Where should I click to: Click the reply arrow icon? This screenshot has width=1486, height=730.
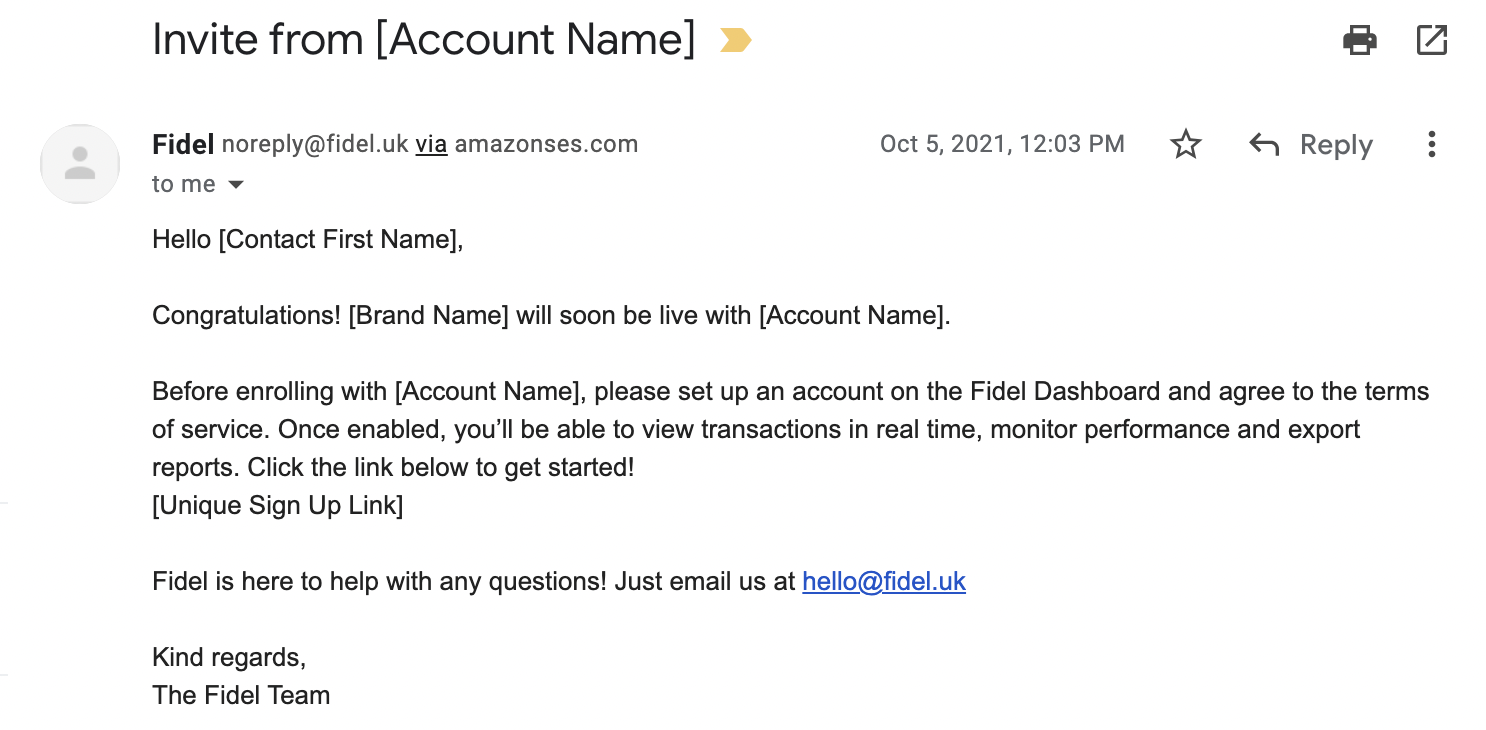click(x=1264, y=145)
